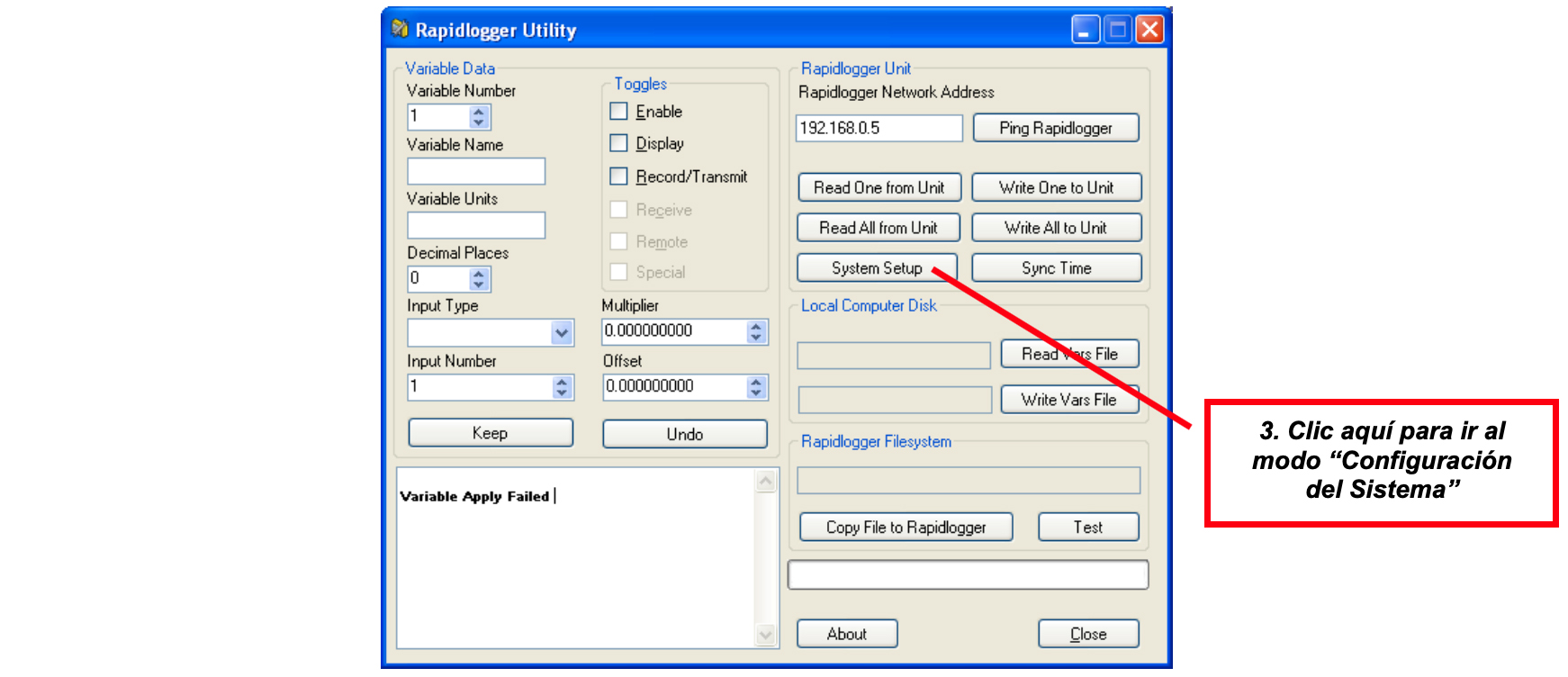
Task: Increase Decimal Places with up arrow
Action: coord(479,274)
